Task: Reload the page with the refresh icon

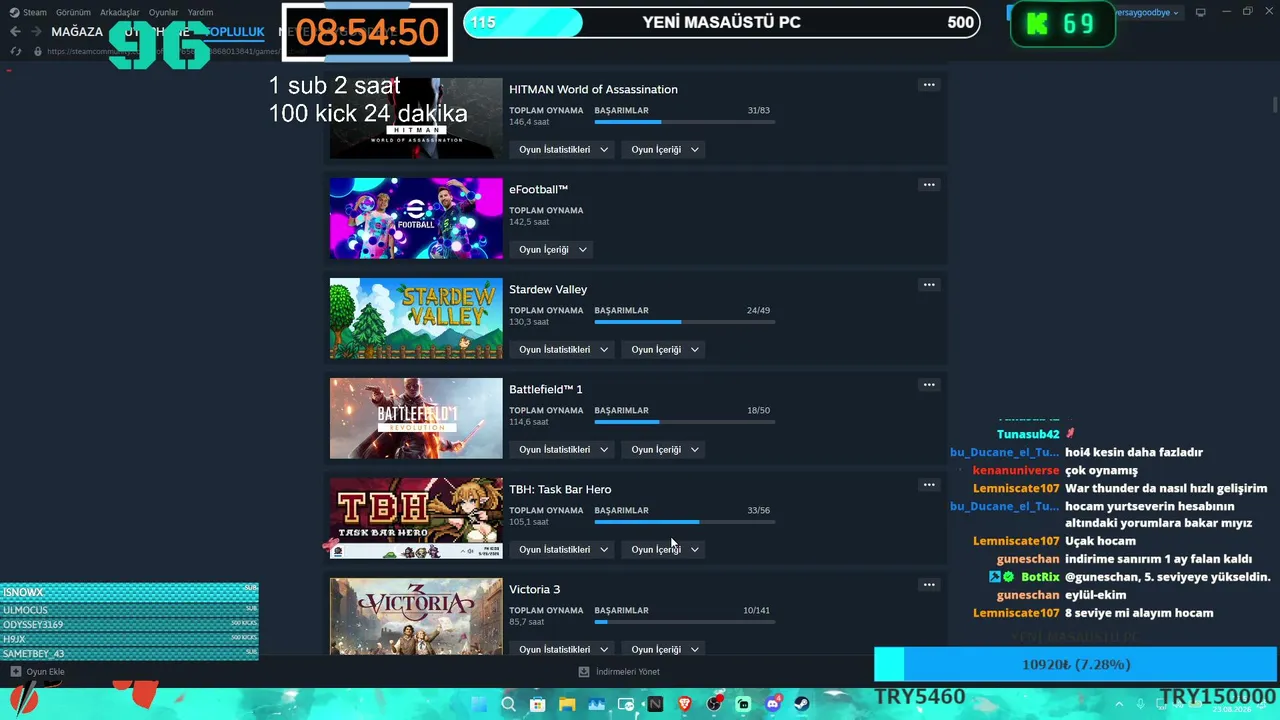Action: click(x=15, y=51)
